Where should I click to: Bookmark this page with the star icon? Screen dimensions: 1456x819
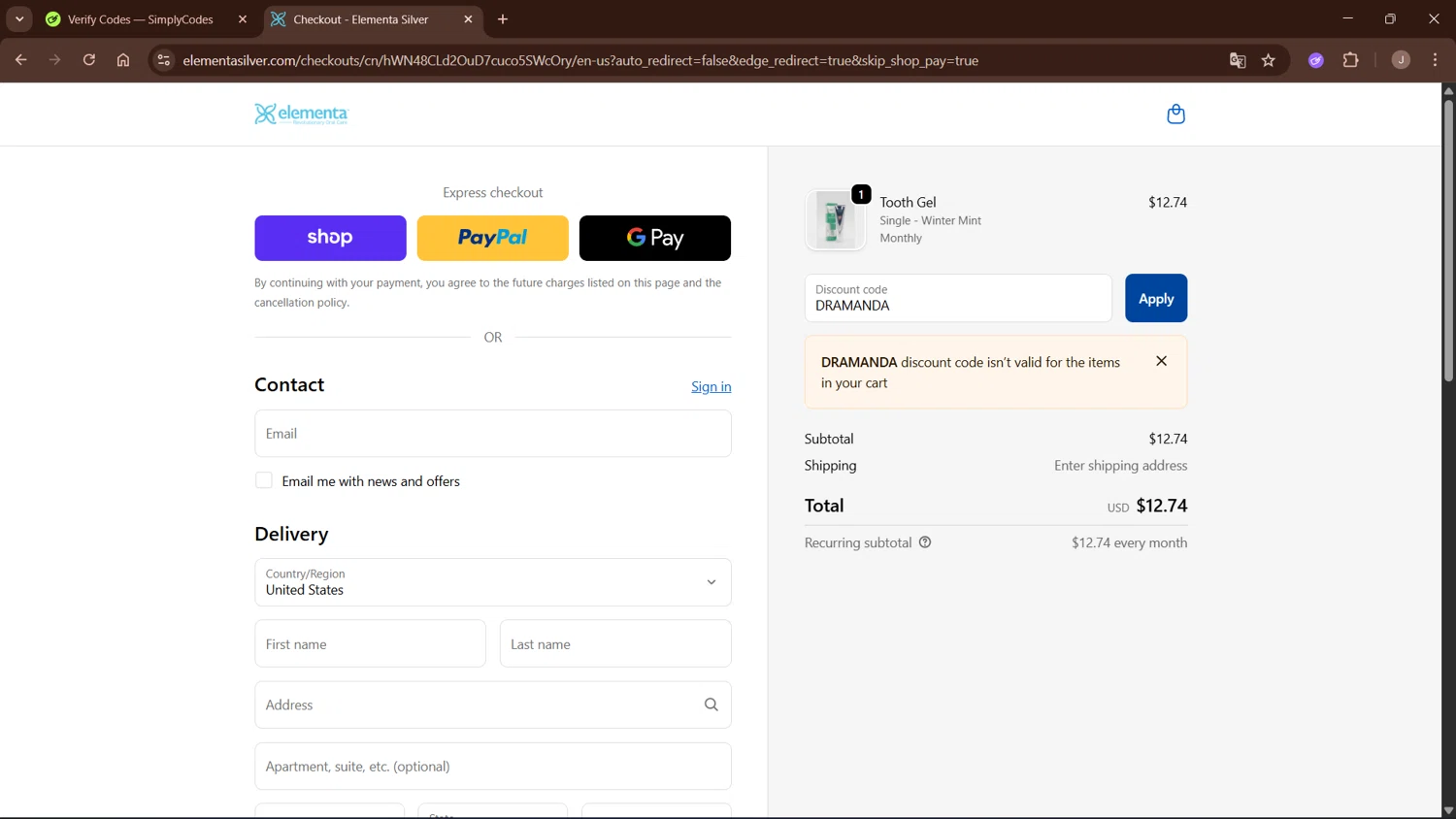coord(1268,60)
